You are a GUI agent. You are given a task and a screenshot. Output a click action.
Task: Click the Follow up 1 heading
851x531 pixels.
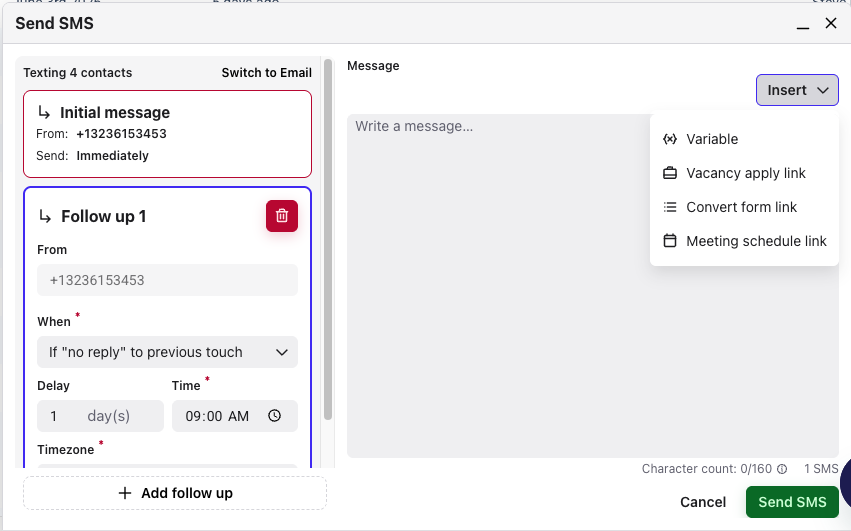click(104, 217)
